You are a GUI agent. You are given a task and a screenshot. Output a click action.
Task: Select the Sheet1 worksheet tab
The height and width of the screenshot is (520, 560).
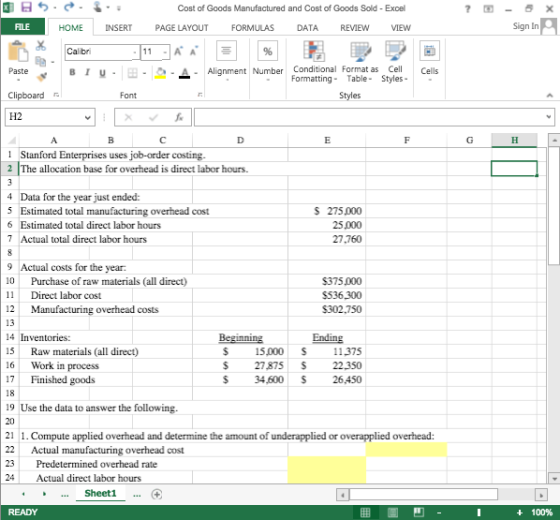coord(100,493)
